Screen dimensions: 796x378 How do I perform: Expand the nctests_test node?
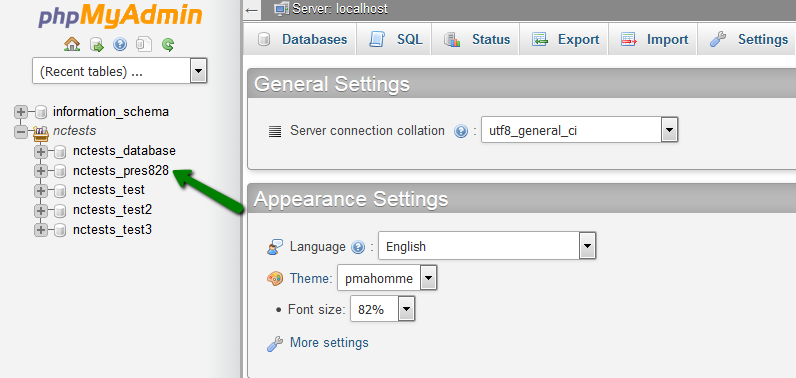(41, 191)
